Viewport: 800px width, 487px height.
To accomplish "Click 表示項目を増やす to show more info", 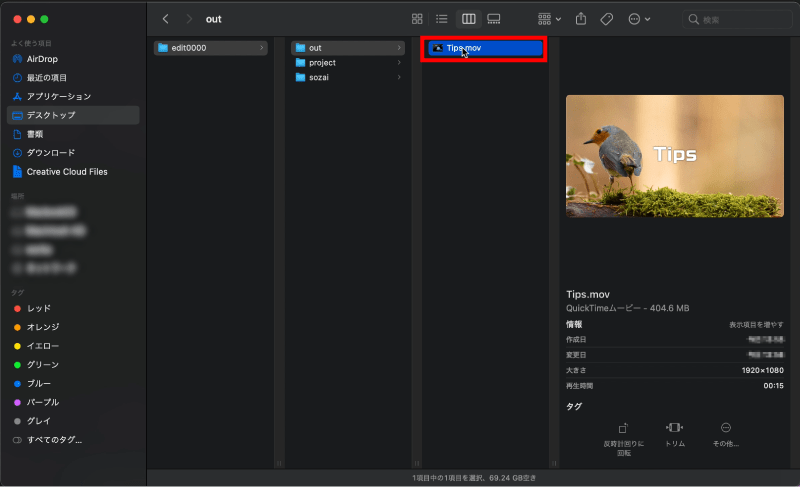I will point(756,324).
